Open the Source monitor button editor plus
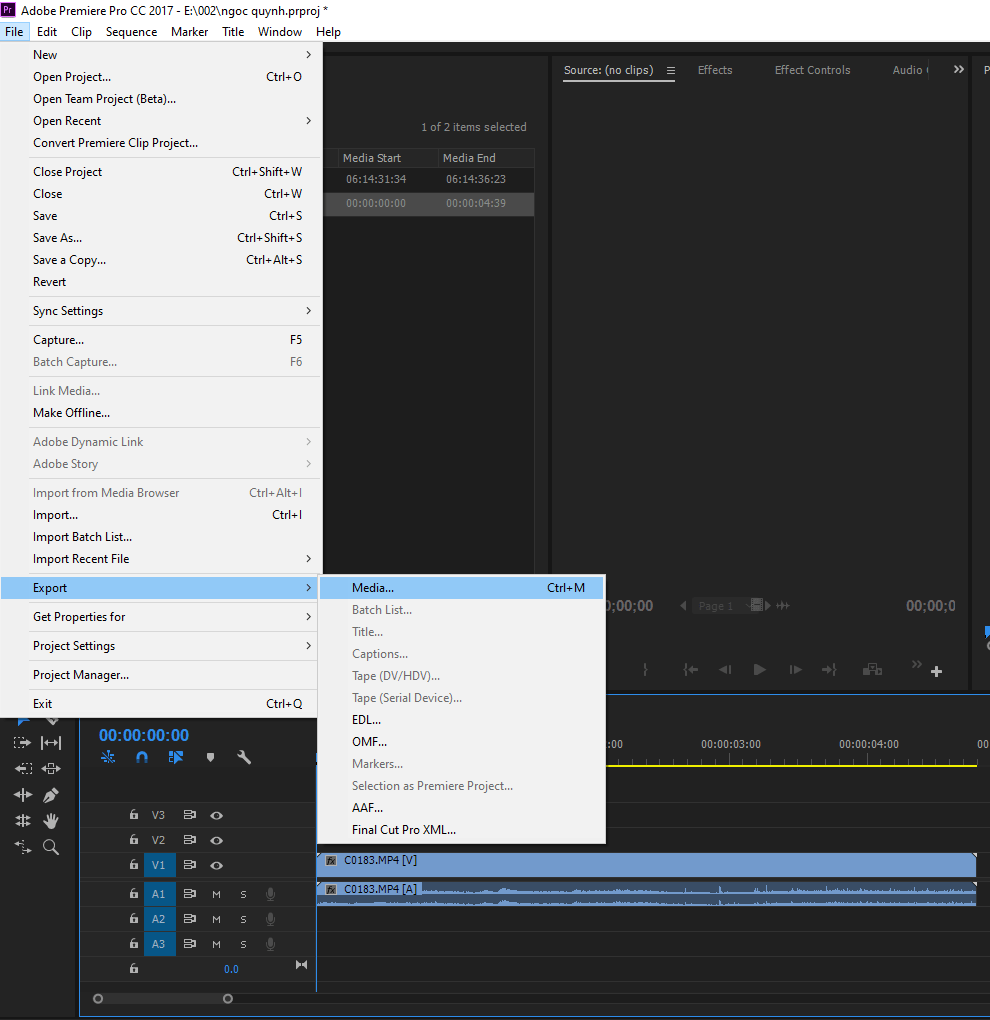 point(937,671)
